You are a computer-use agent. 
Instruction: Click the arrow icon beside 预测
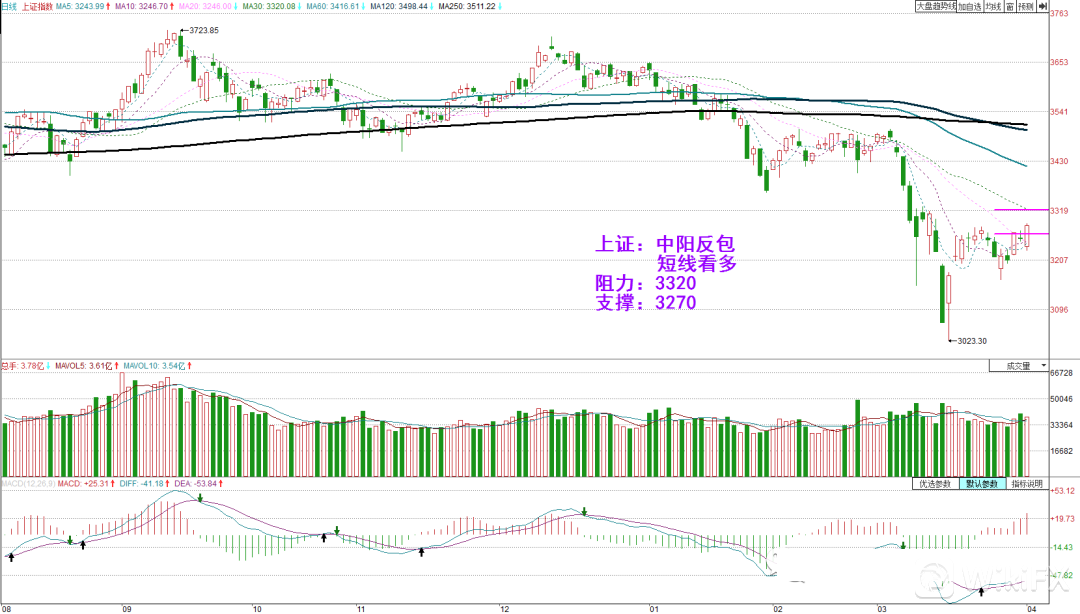[1043, 7]
